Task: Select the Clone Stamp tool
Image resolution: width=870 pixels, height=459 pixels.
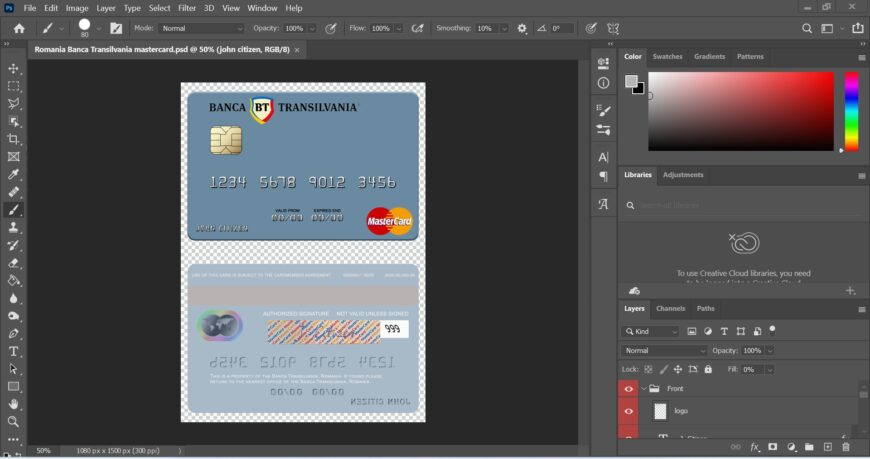Action: 13,228
